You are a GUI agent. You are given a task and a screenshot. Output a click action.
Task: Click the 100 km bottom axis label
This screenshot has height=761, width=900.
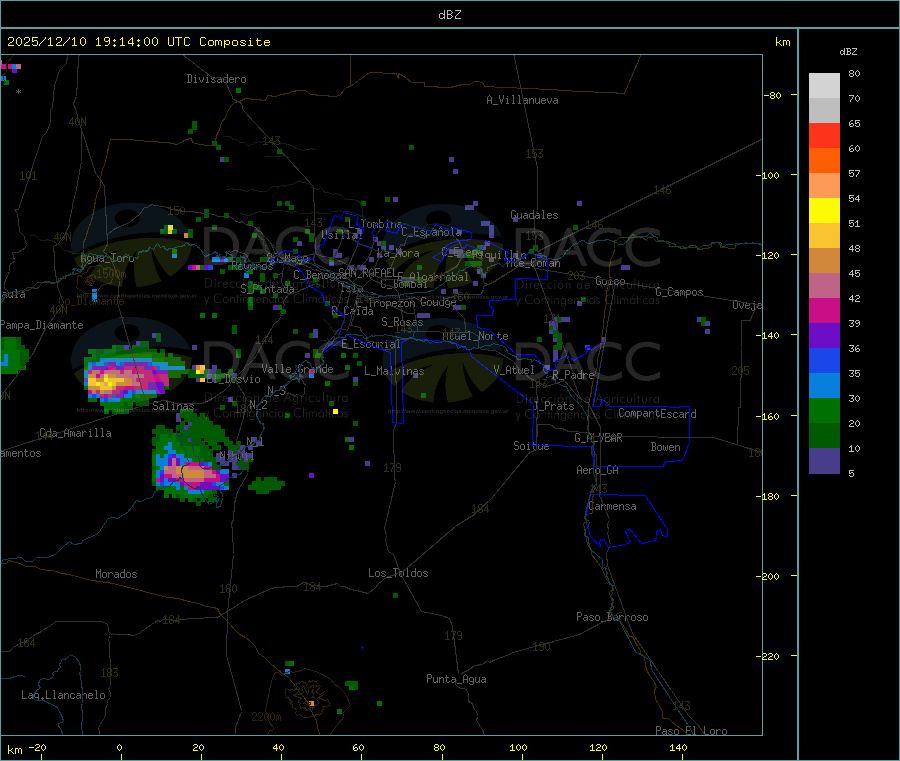[518, 747]
